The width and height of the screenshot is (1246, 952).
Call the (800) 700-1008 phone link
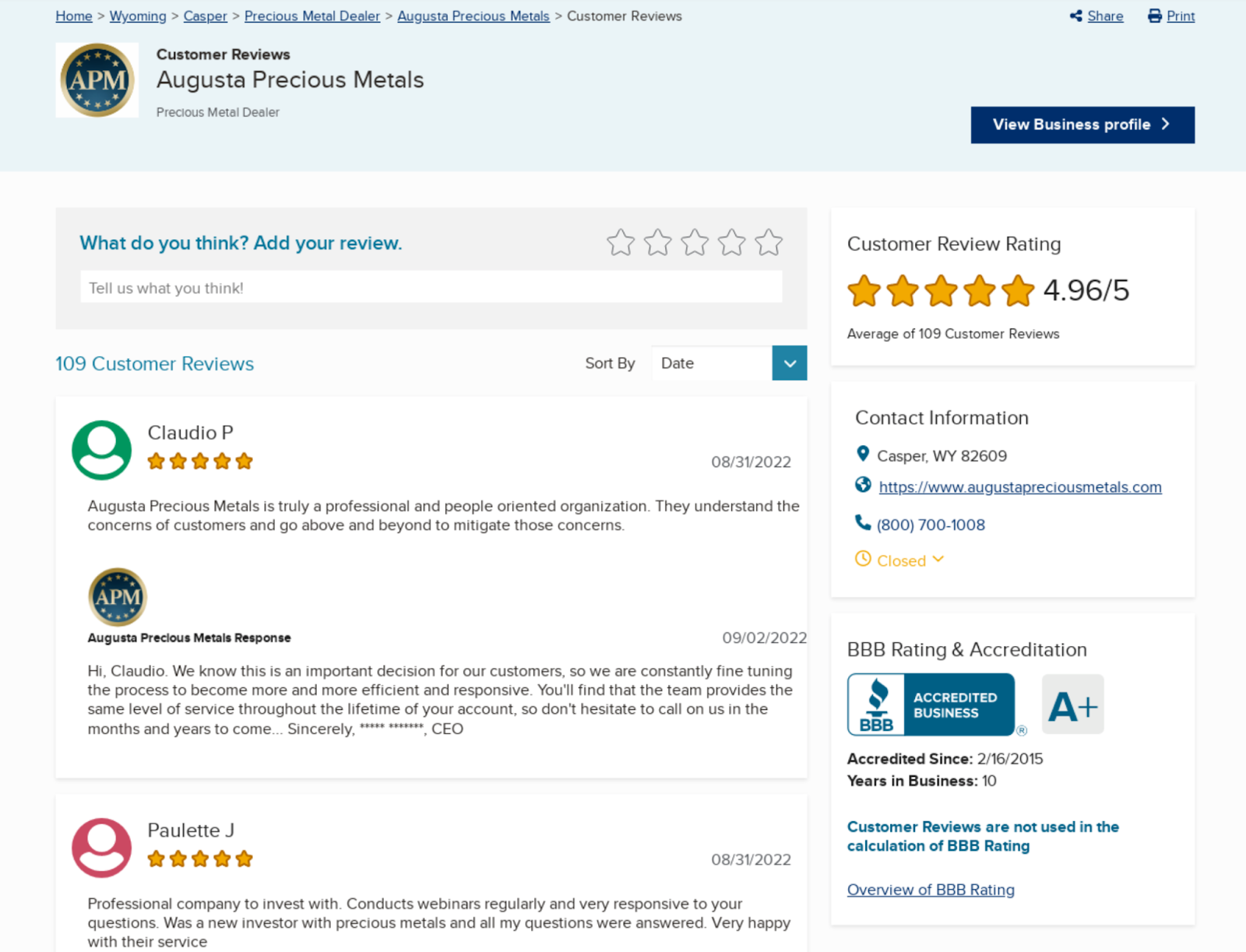pos(931,525)
